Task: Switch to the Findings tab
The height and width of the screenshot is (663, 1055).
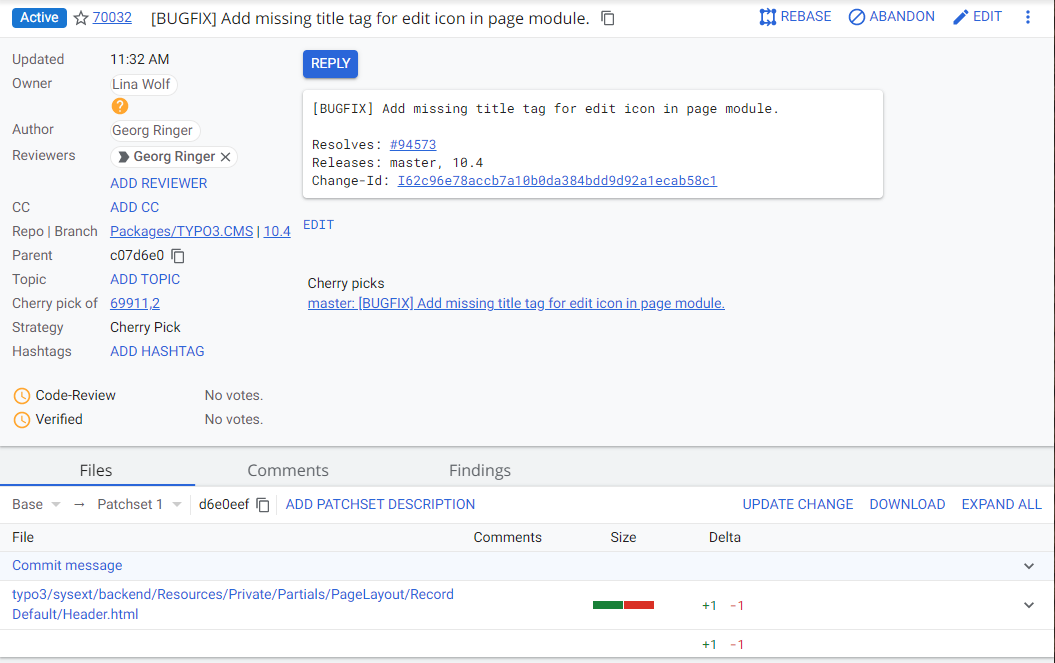Action: coord(480,470)
